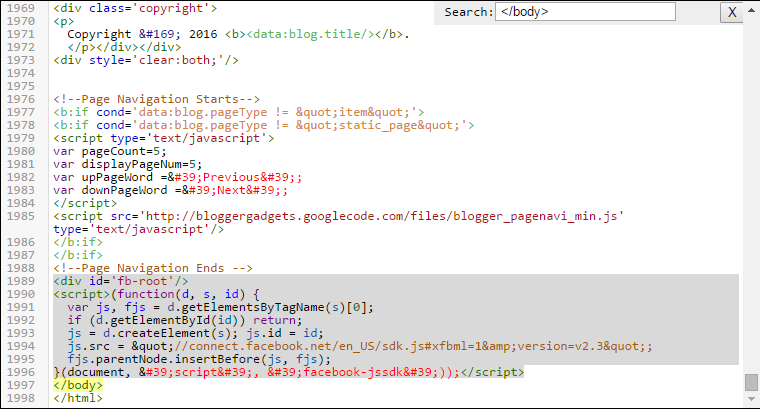Close the search bar with X button

click(x=732, y=12)
